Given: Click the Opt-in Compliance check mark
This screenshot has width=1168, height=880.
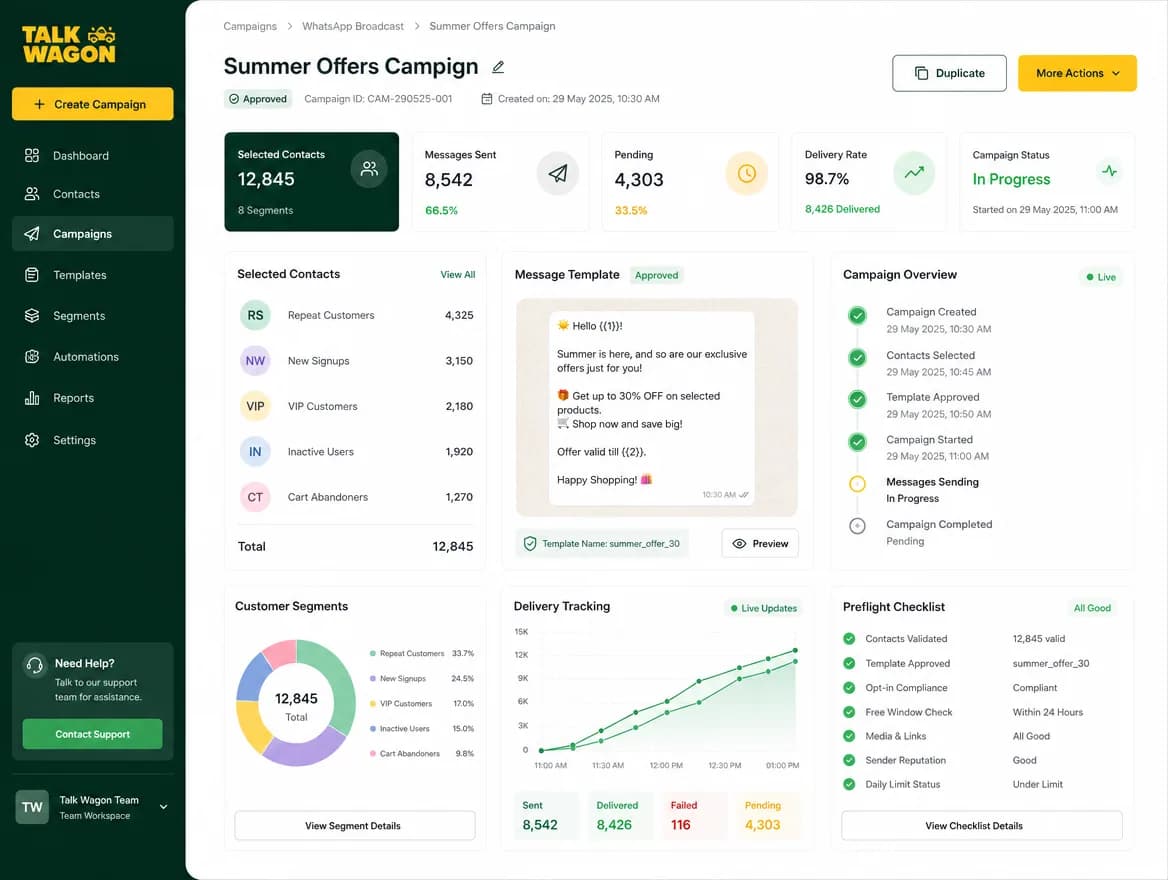Looking at the screenshot, I should click(848, 688).
